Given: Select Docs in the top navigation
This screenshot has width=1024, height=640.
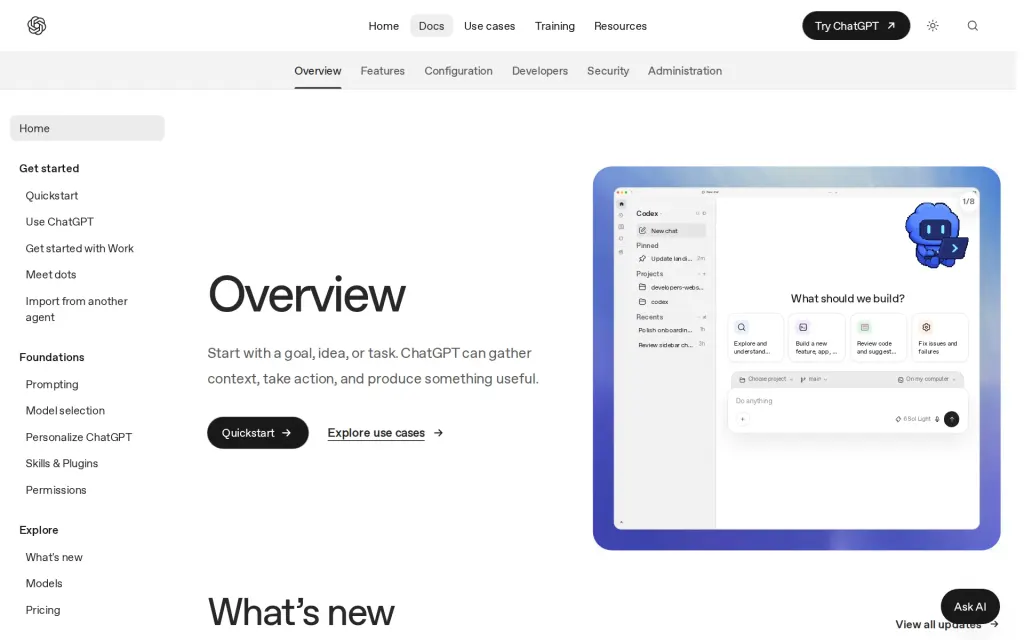Looking at the screenshot, I should tap(431, 25).
